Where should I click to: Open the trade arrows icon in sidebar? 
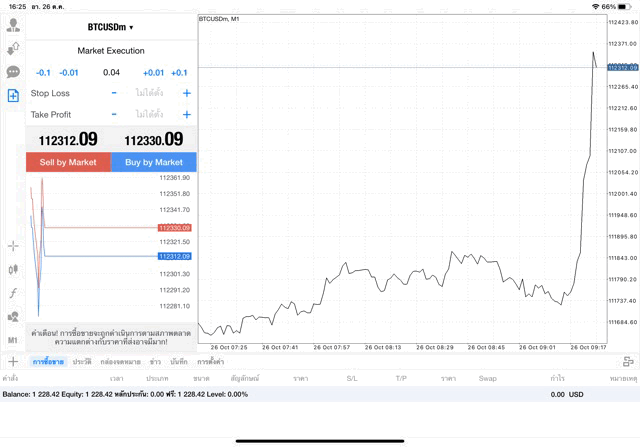13,48
